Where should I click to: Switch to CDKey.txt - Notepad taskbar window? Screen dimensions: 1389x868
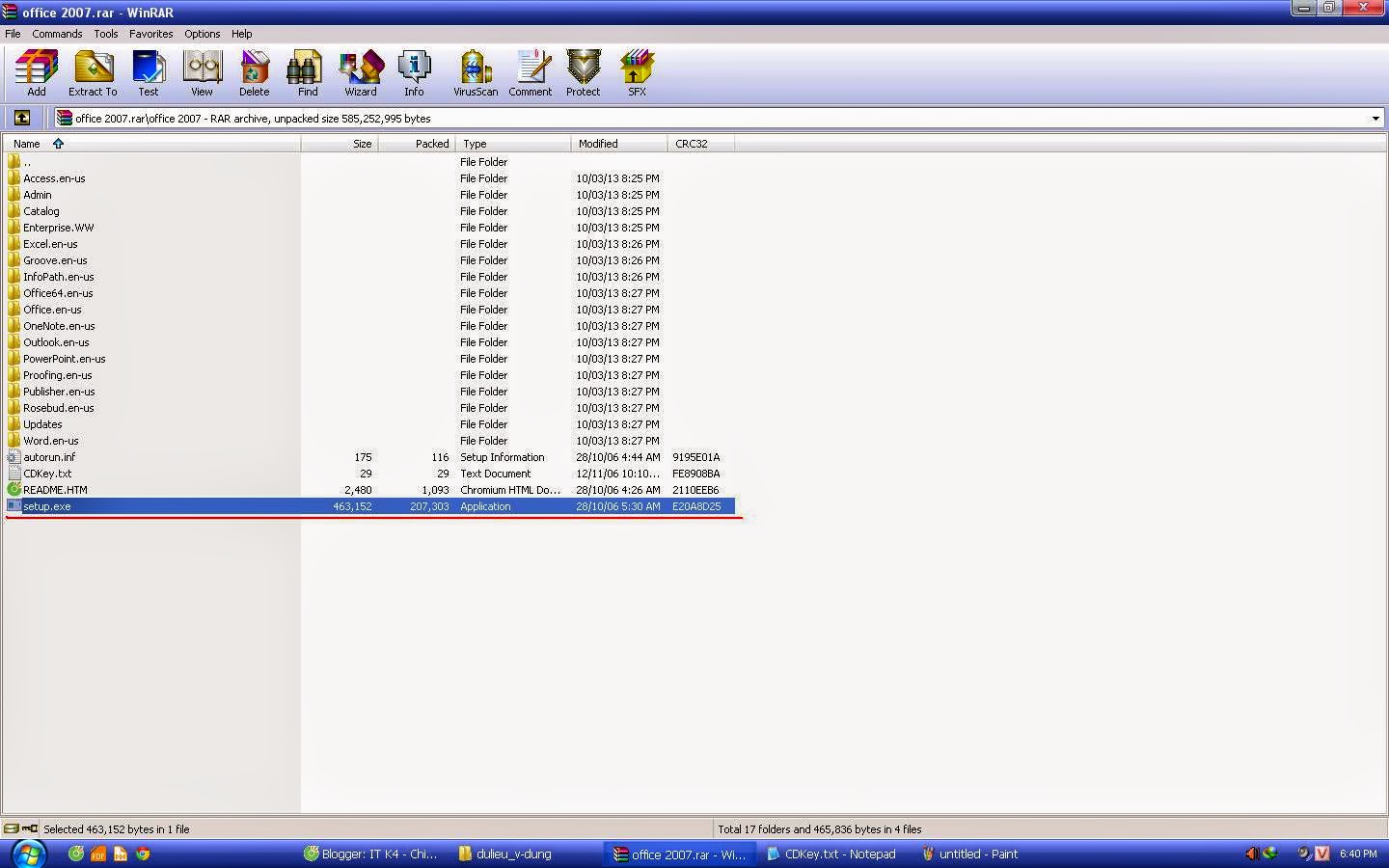(x=832, y=854)
